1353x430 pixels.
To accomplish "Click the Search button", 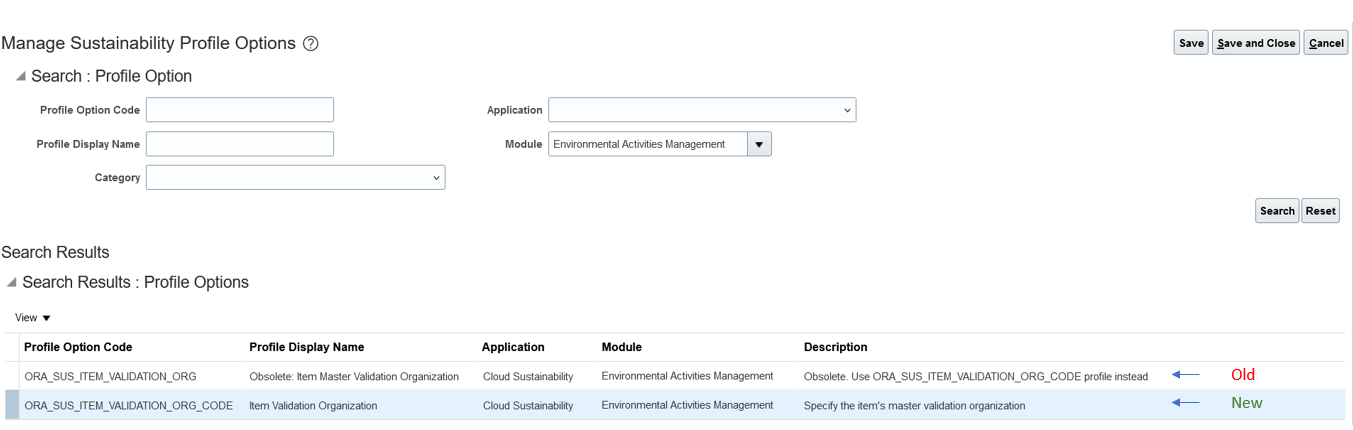I will click(1277, 211).
